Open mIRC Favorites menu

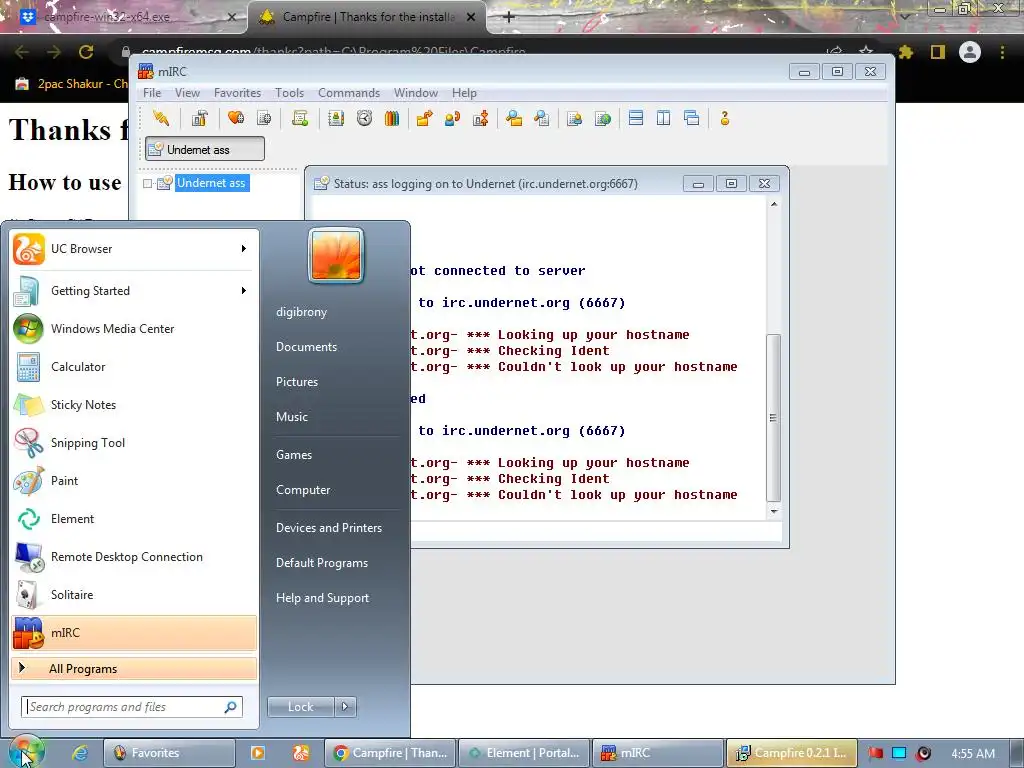click(x=237, y=93)
